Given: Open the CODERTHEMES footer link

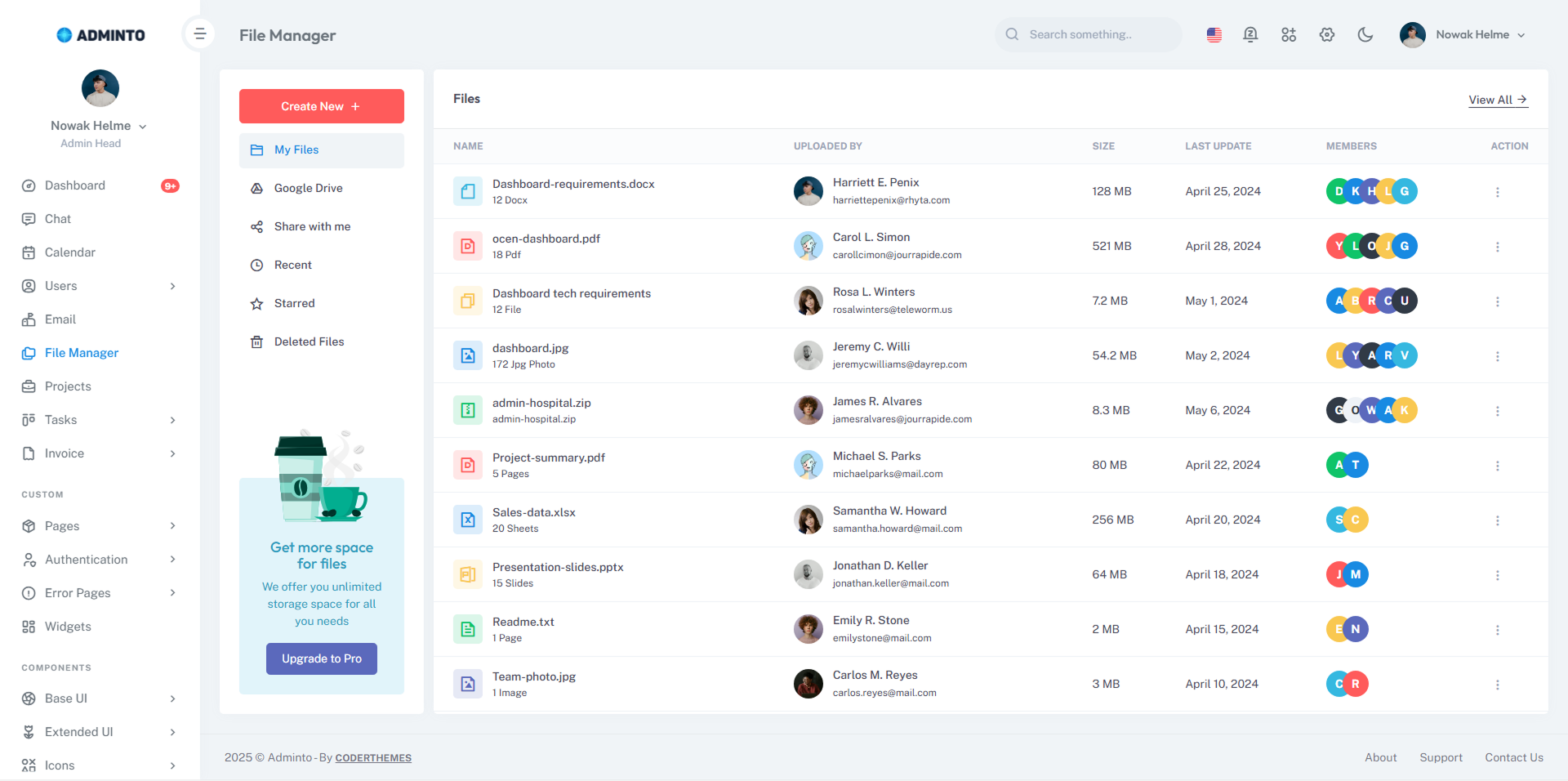Looking at the screenshot, I should point(373,757).
